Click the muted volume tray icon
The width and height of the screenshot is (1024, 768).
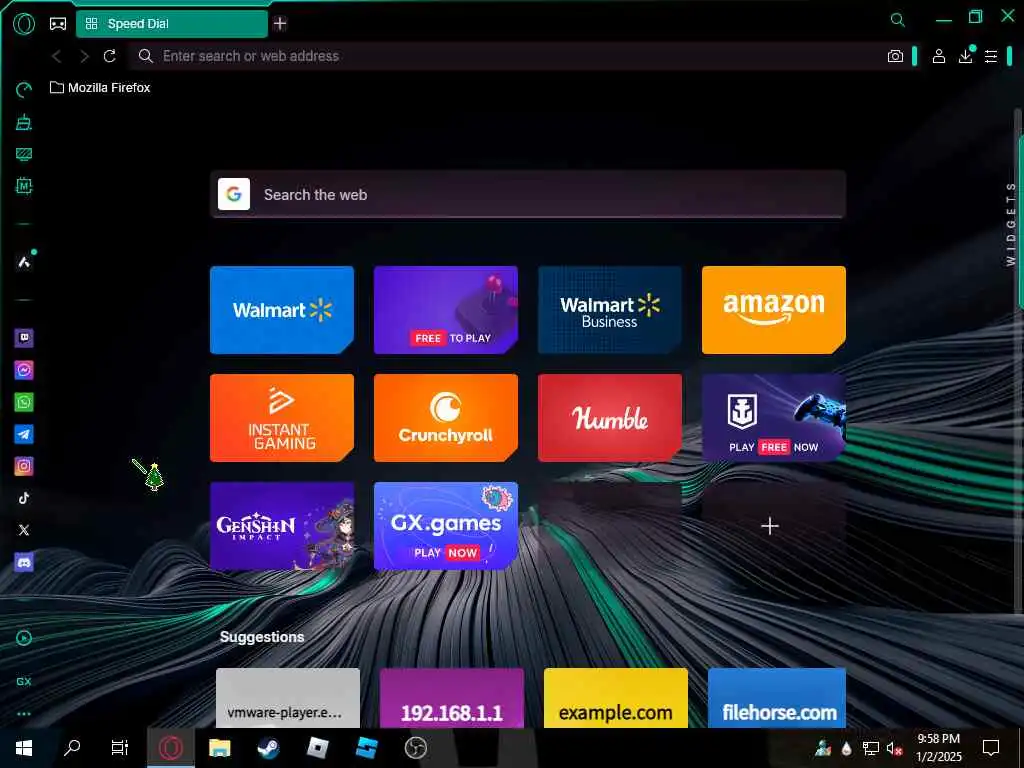tap(894, 748)
